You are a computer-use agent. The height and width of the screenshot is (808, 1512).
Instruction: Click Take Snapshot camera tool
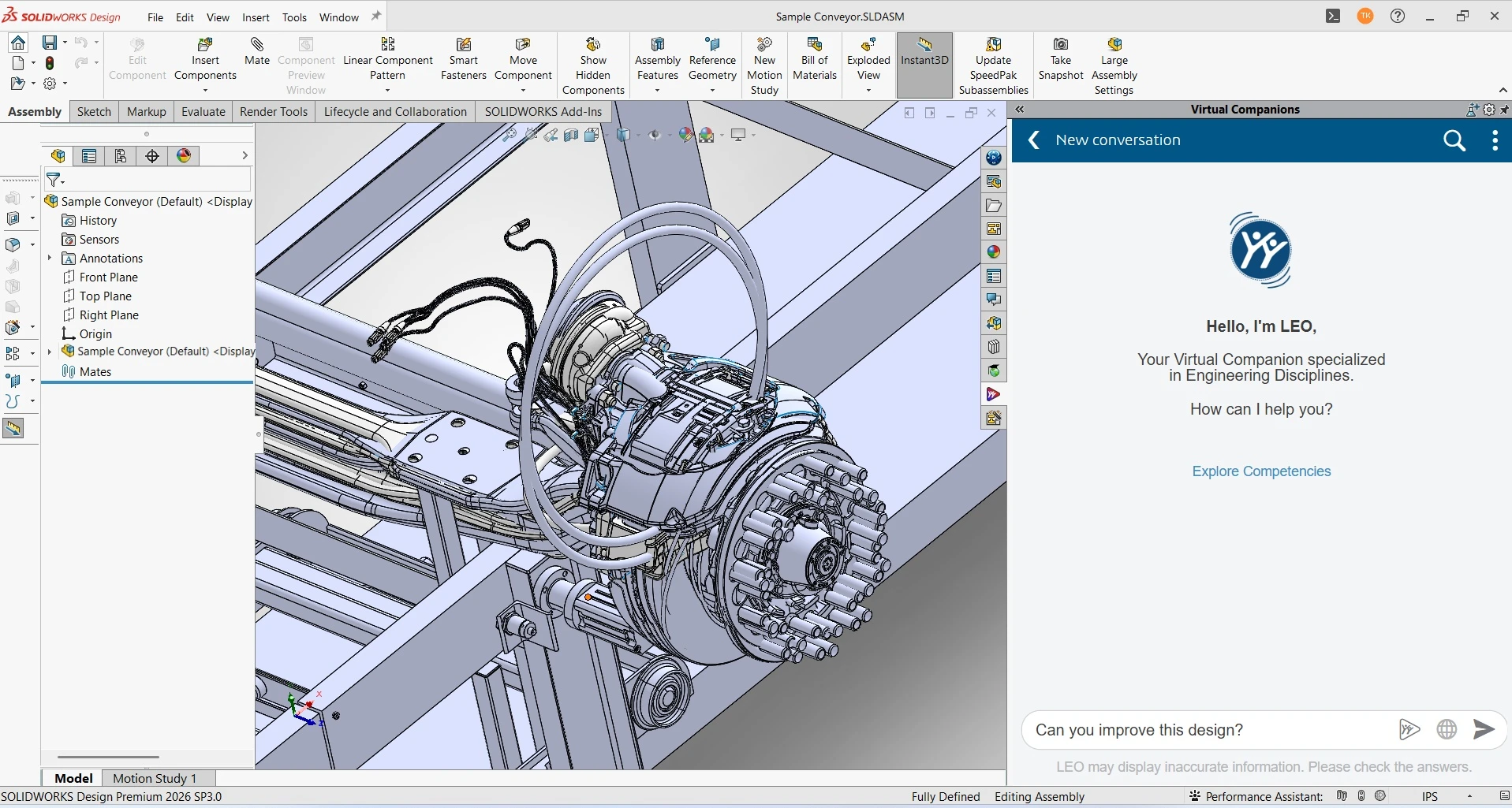1061,59
